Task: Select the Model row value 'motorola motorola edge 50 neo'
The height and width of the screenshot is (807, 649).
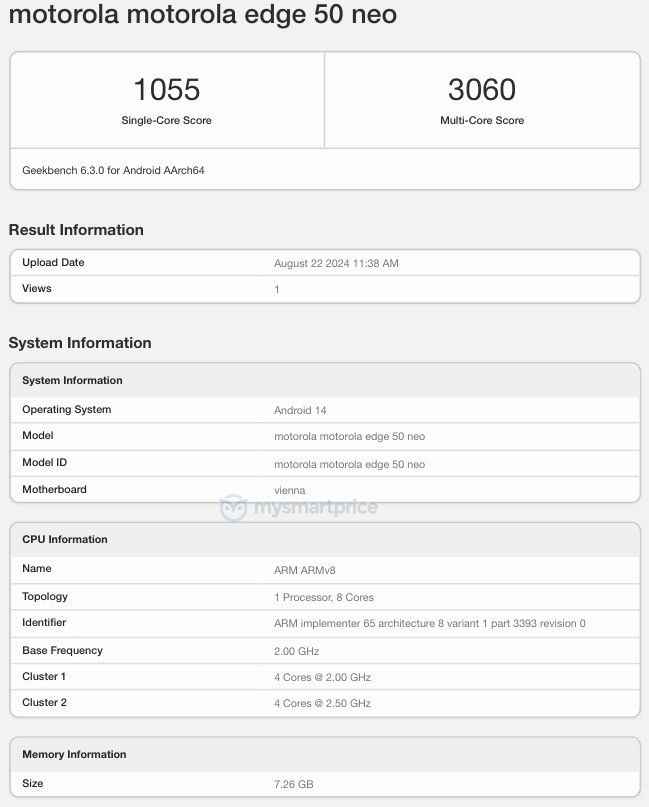Action: point(349,437)
